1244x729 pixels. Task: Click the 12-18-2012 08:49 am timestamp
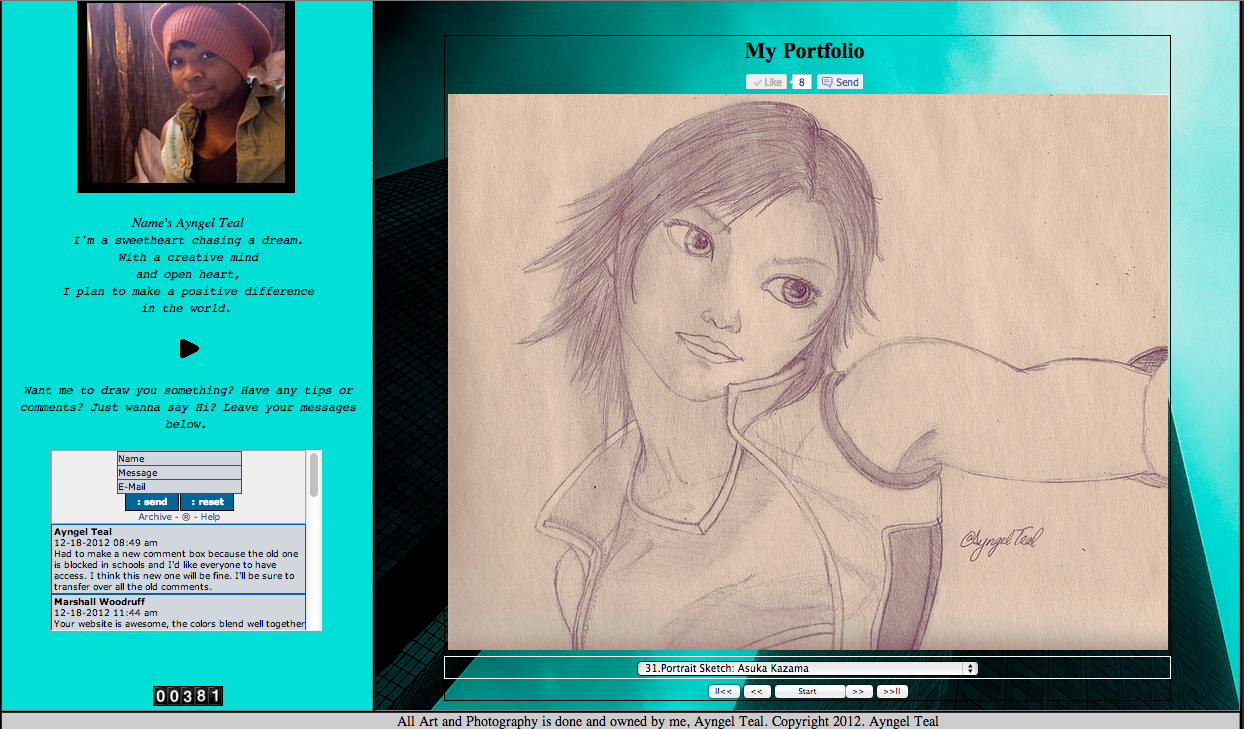(106, 543)
